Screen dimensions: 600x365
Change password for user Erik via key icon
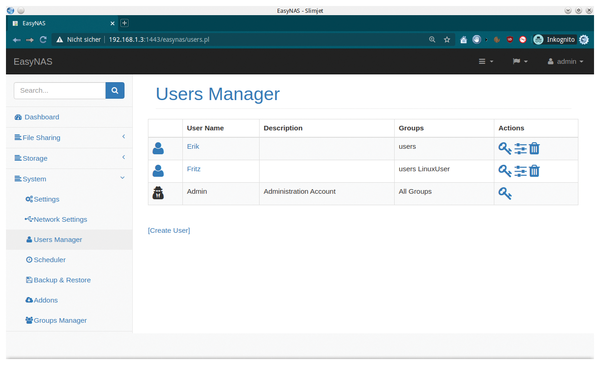point(505,148)
